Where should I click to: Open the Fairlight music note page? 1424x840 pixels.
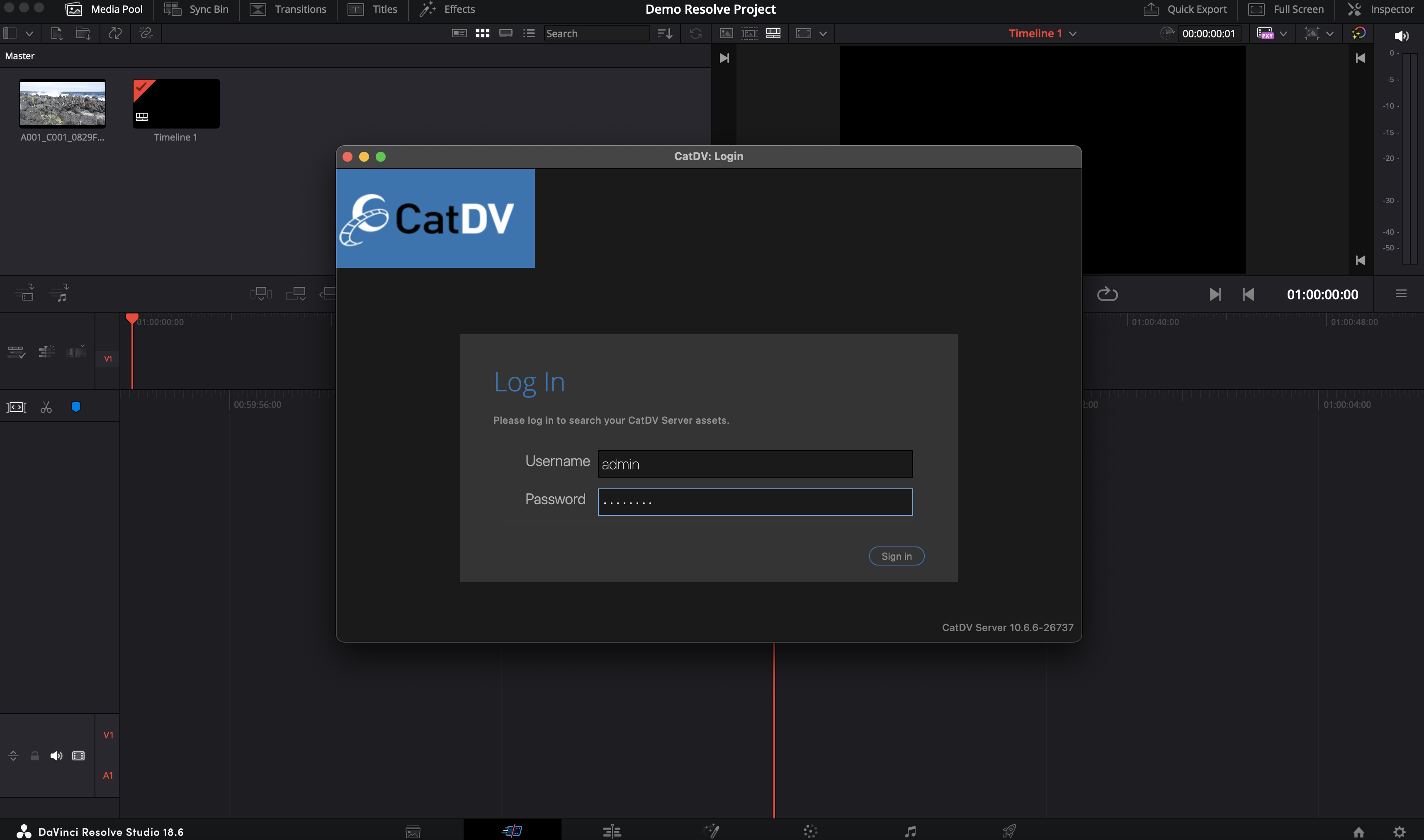(910, 831)
